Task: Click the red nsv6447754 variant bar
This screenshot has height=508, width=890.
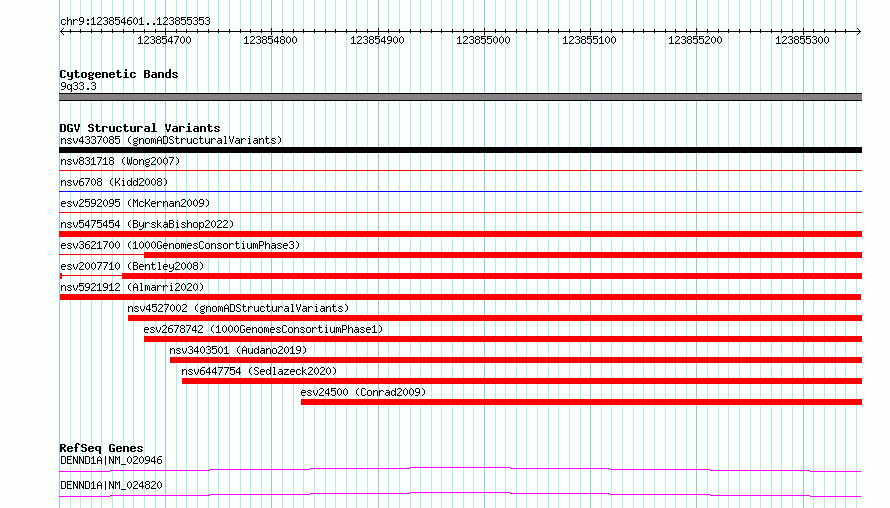Action: tap(522, 381)
